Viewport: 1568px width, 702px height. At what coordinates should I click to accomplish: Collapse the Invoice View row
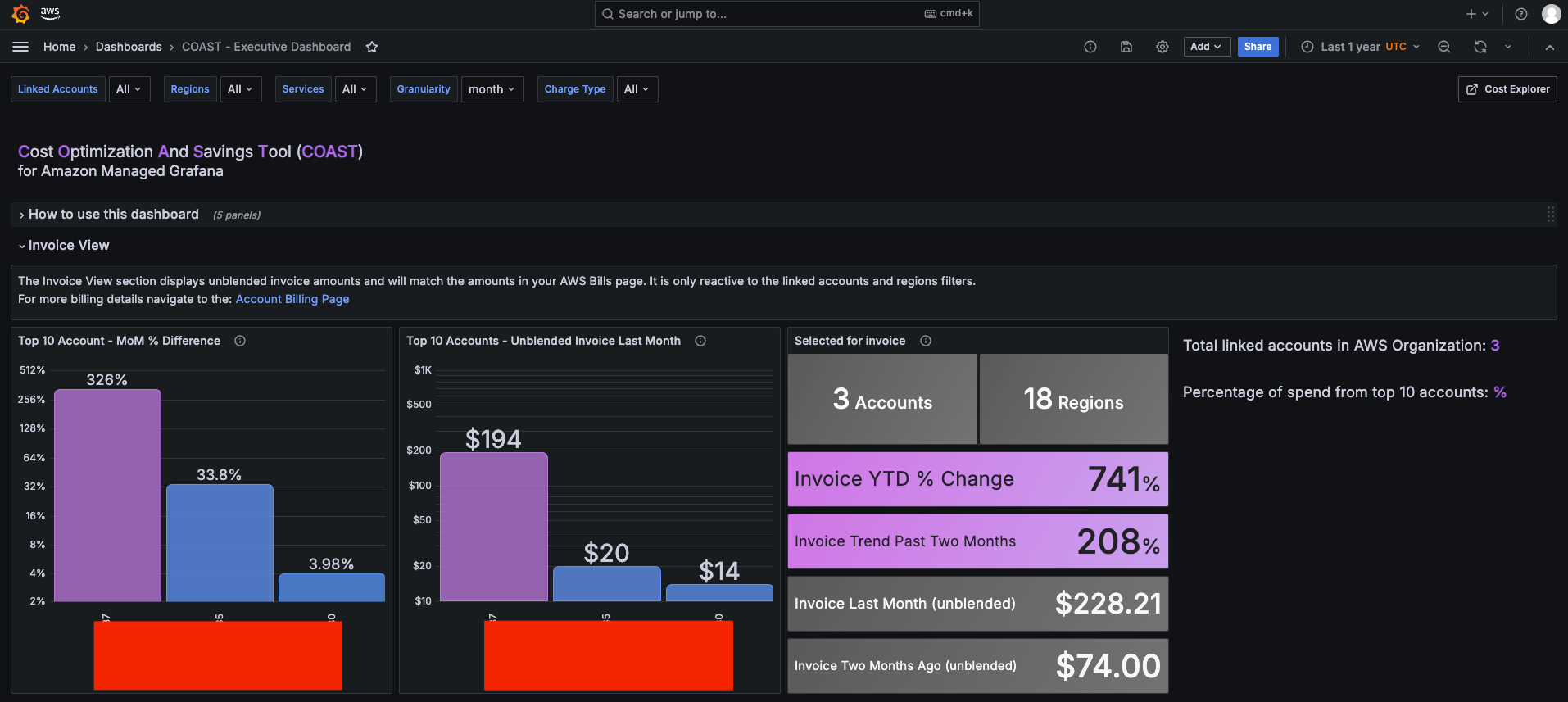68,246
